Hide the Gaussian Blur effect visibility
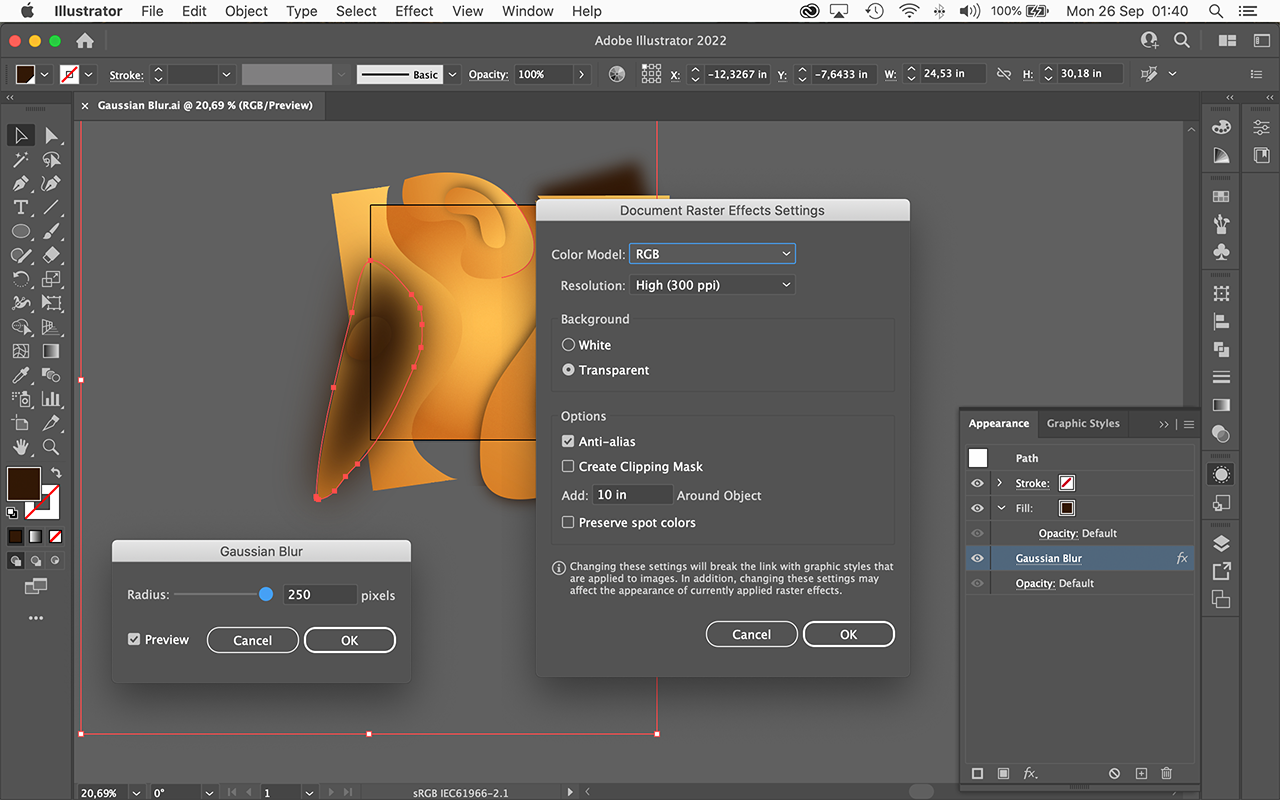Image resolution: width=1280 pixels, height=800 pixels. [x=978, y=559]
